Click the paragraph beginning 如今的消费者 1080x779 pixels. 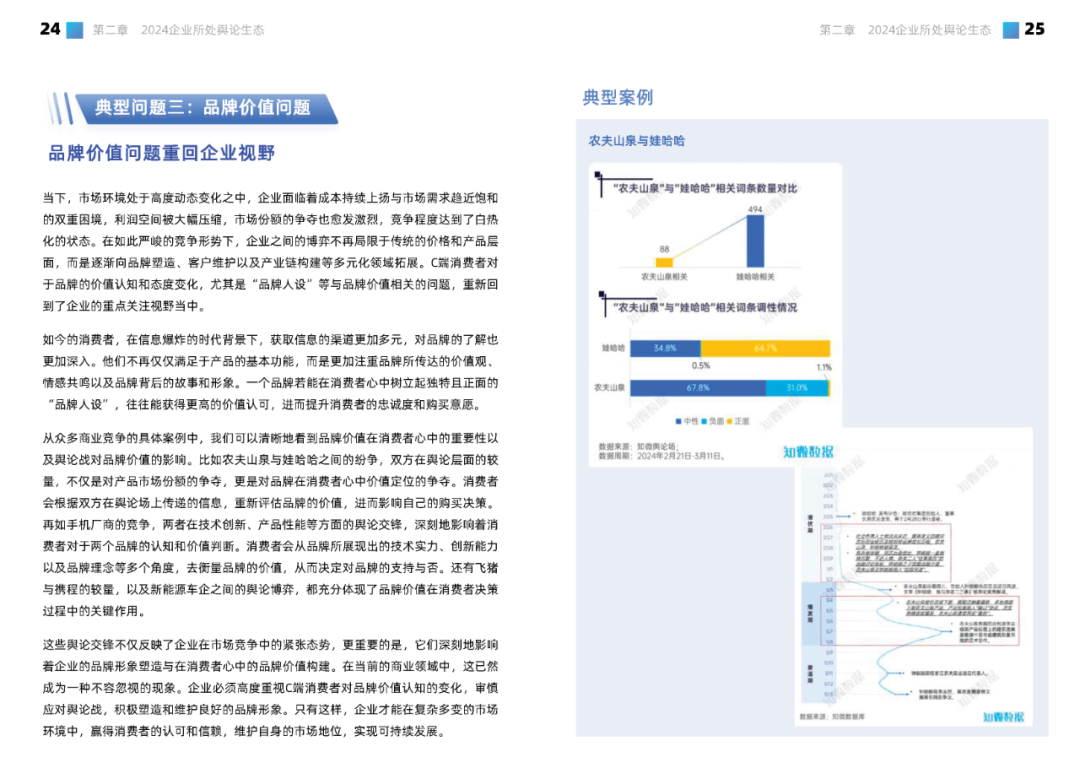(x=270, y=372)
